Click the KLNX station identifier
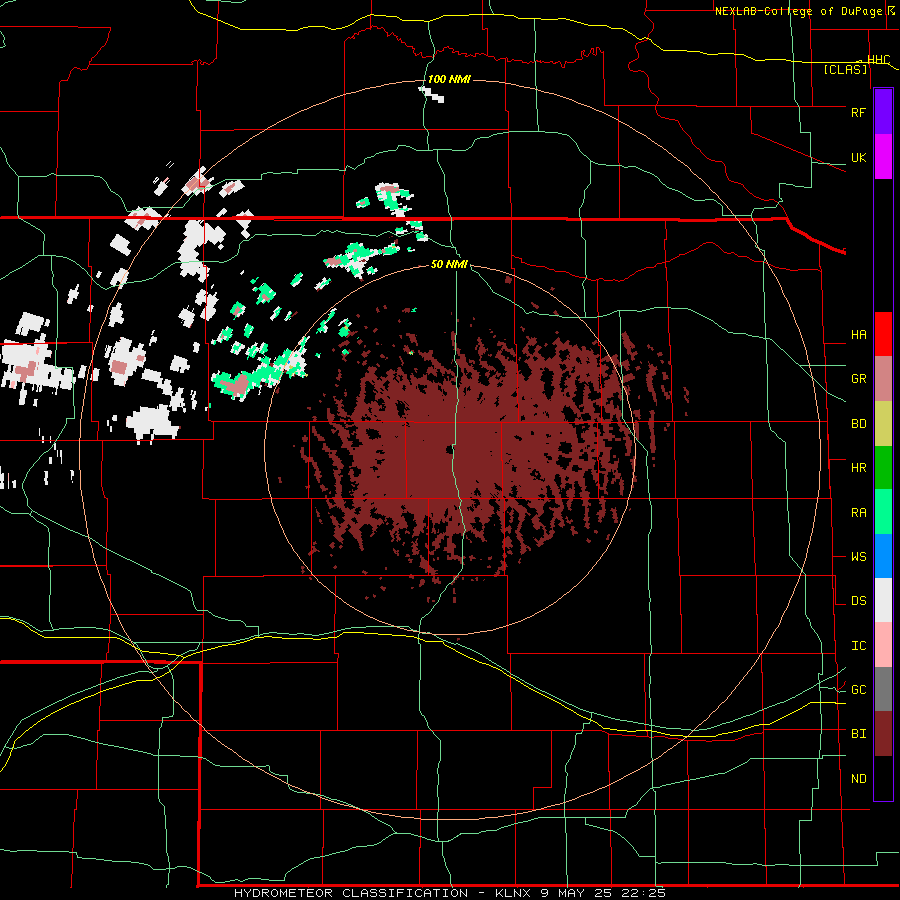Screen dimensions: 900x900 tap(514, 893)
